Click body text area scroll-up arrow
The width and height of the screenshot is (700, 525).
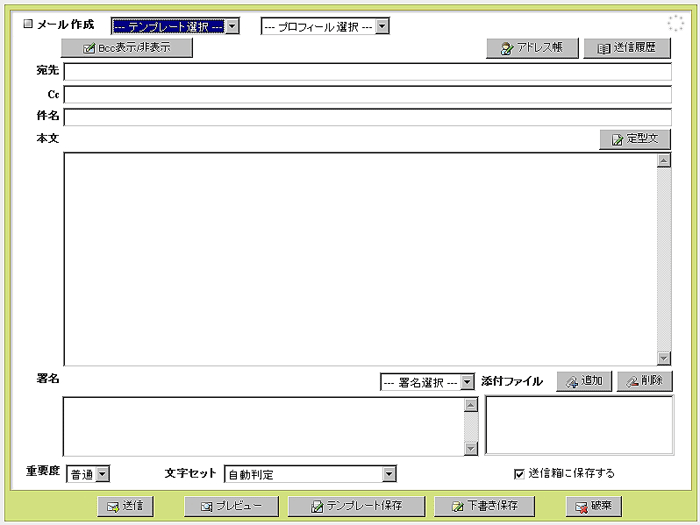[664, 161]
